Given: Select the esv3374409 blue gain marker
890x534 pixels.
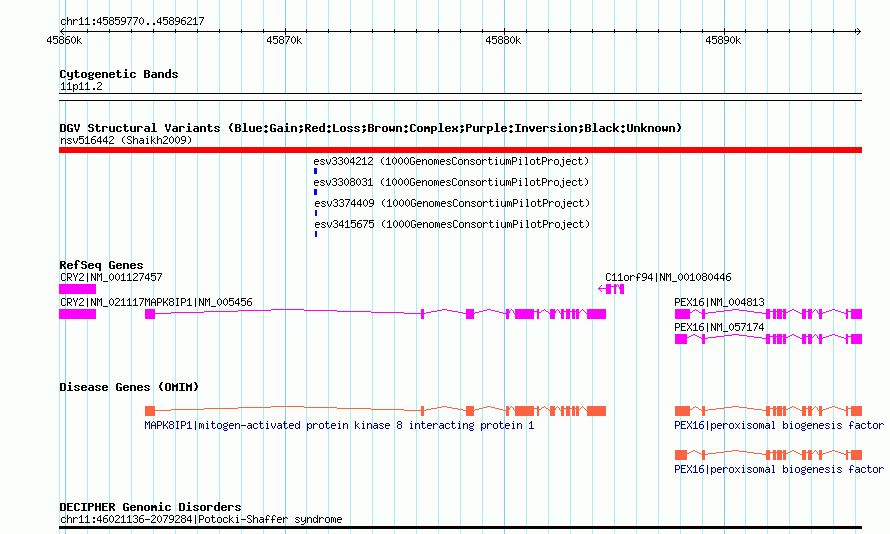Looking at the screenshot, I should (316, 213).
